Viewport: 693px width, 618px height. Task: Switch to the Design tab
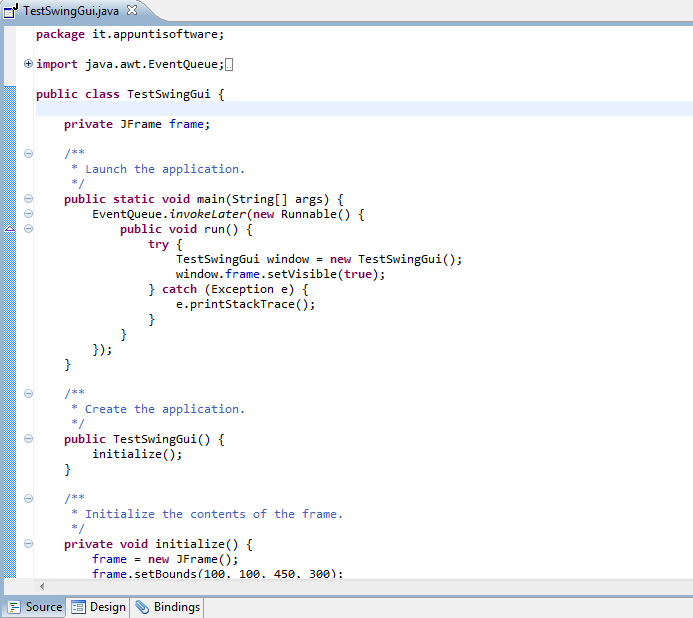click(x=99, y=607)
